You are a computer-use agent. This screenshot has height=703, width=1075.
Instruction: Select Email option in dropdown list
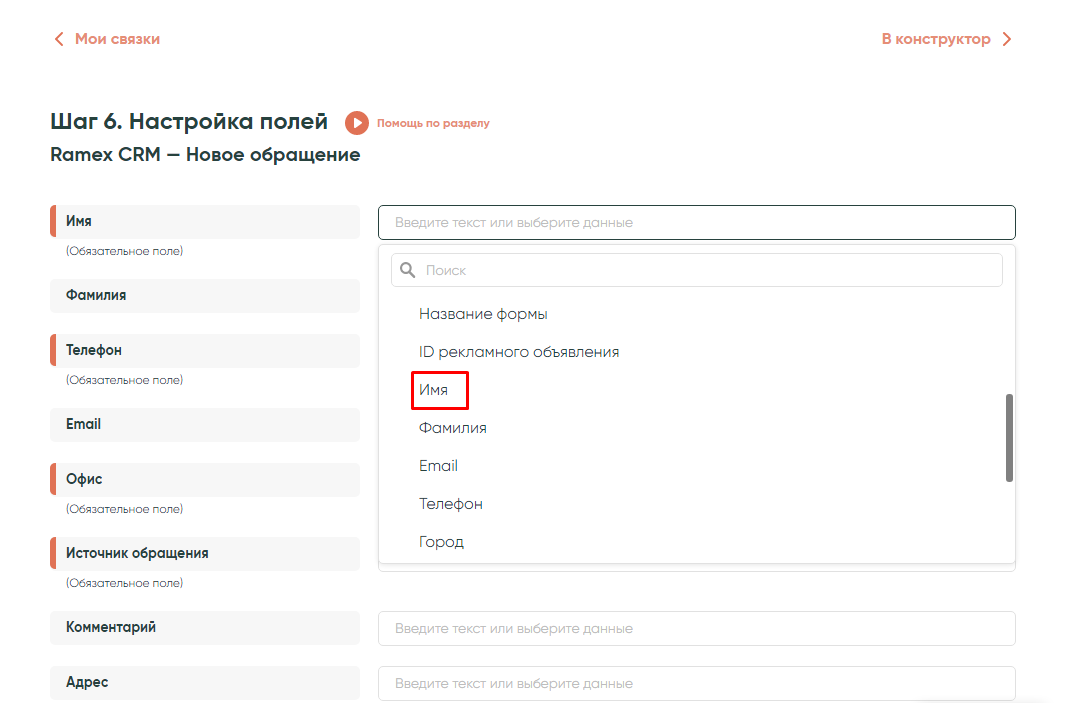pyautogui.click(x=438, y=466)
